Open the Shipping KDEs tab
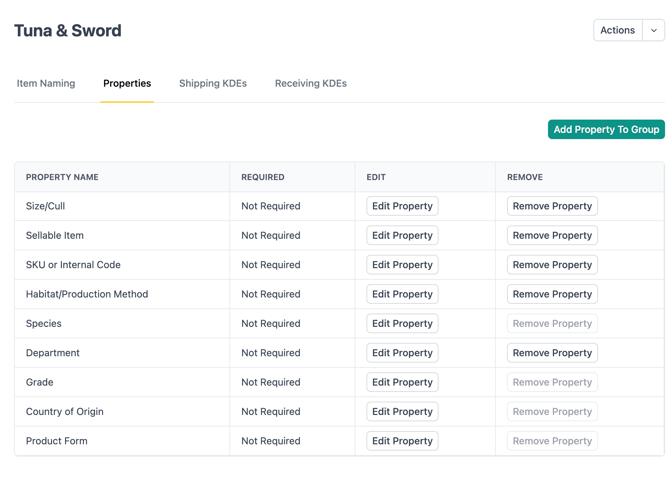This screenshot has width=670, height=502. coord(213,84)
